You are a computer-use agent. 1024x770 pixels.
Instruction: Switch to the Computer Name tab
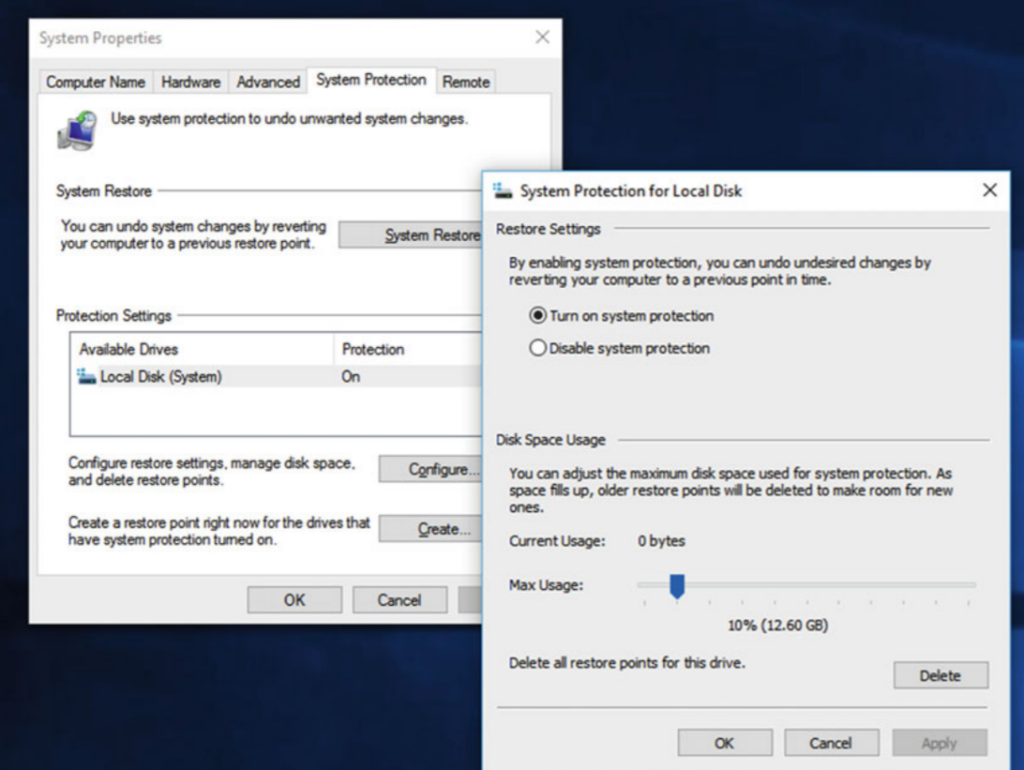(x=96, y=82)
